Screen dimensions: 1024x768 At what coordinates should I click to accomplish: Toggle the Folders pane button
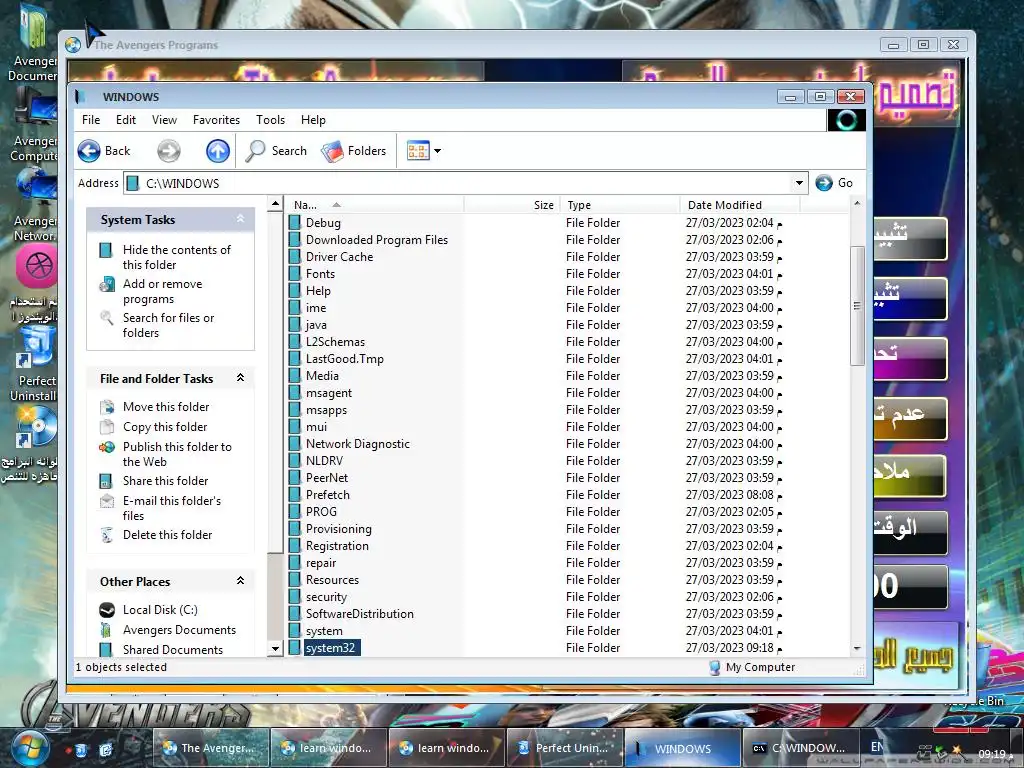coord(354,151)
